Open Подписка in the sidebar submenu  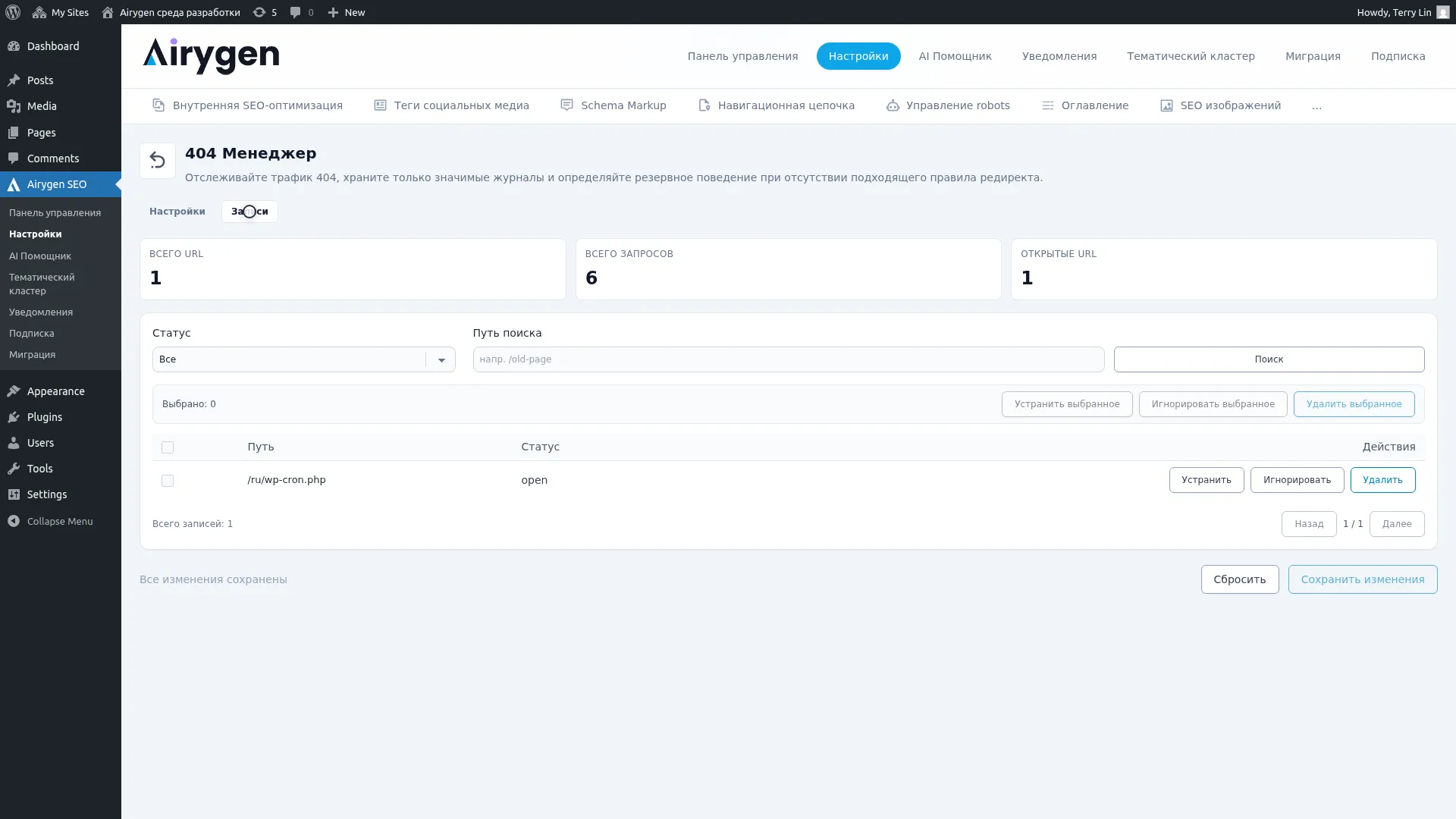(32, 334)
